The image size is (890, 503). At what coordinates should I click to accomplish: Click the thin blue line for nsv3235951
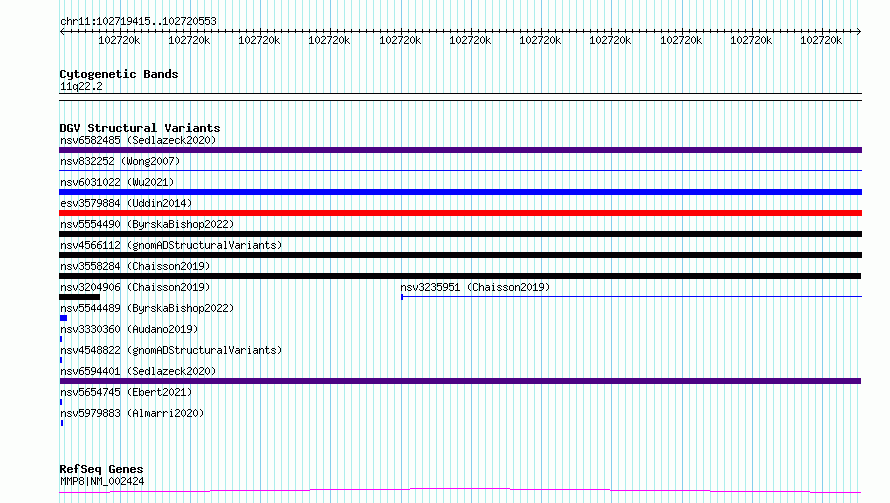click(631, 296)
